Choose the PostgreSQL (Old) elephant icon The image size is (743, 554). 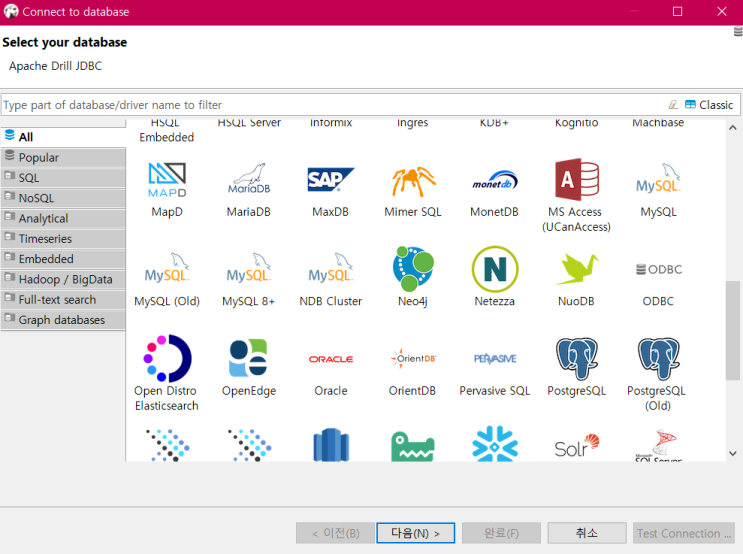click(658, 359)
